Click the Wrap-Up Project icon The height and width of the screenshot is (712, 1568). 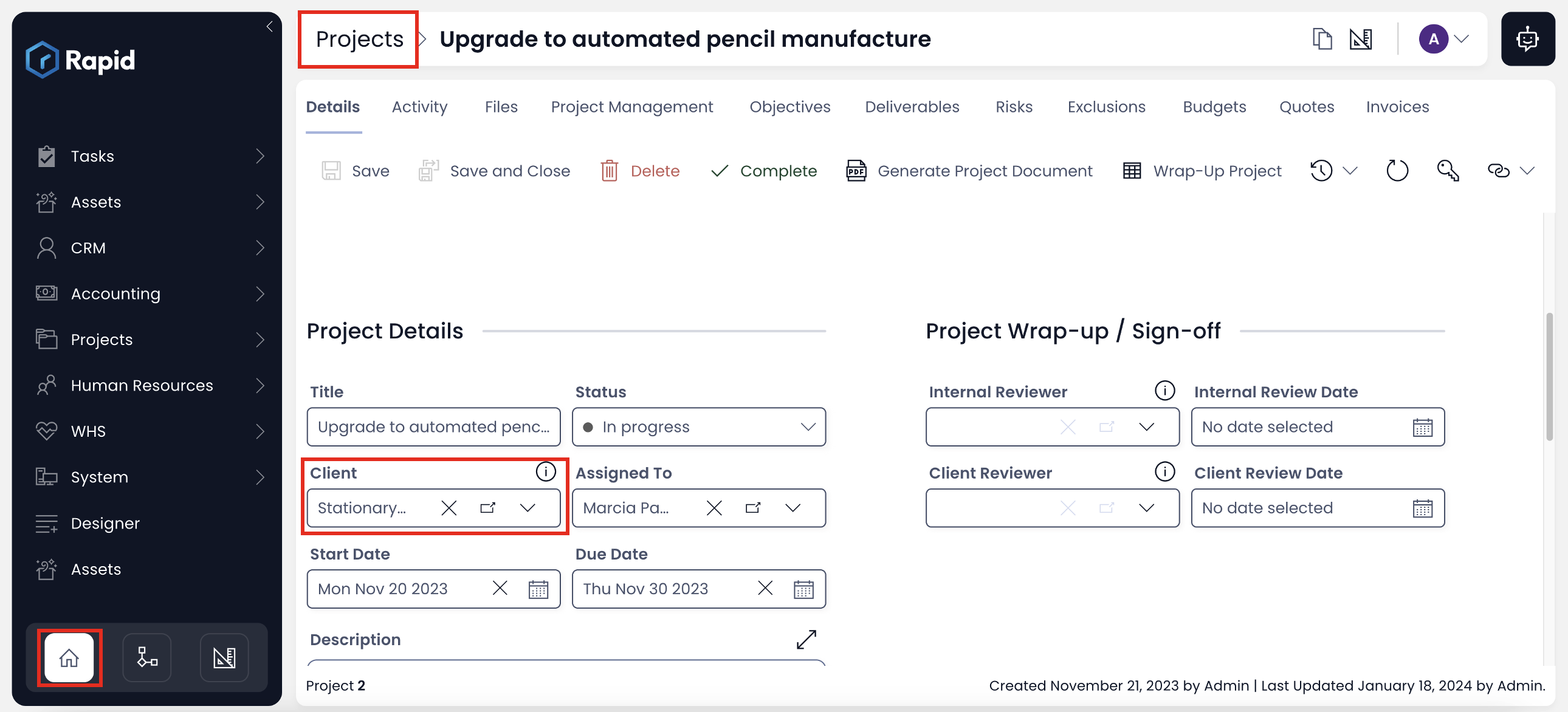point(1133,170)
